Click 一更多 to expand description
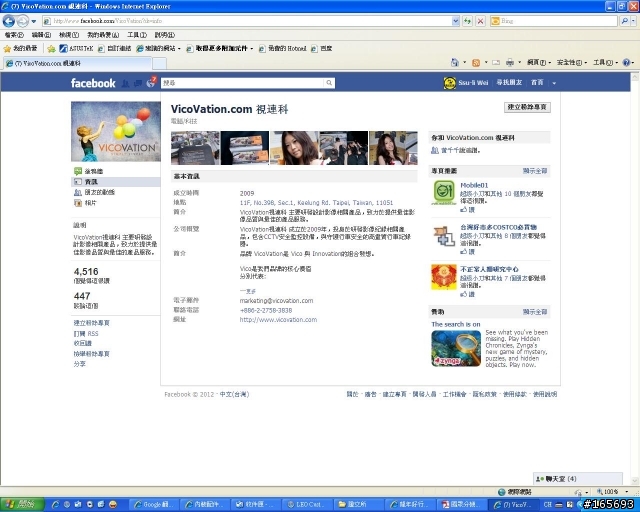640x512 pixels. (247, 291)
